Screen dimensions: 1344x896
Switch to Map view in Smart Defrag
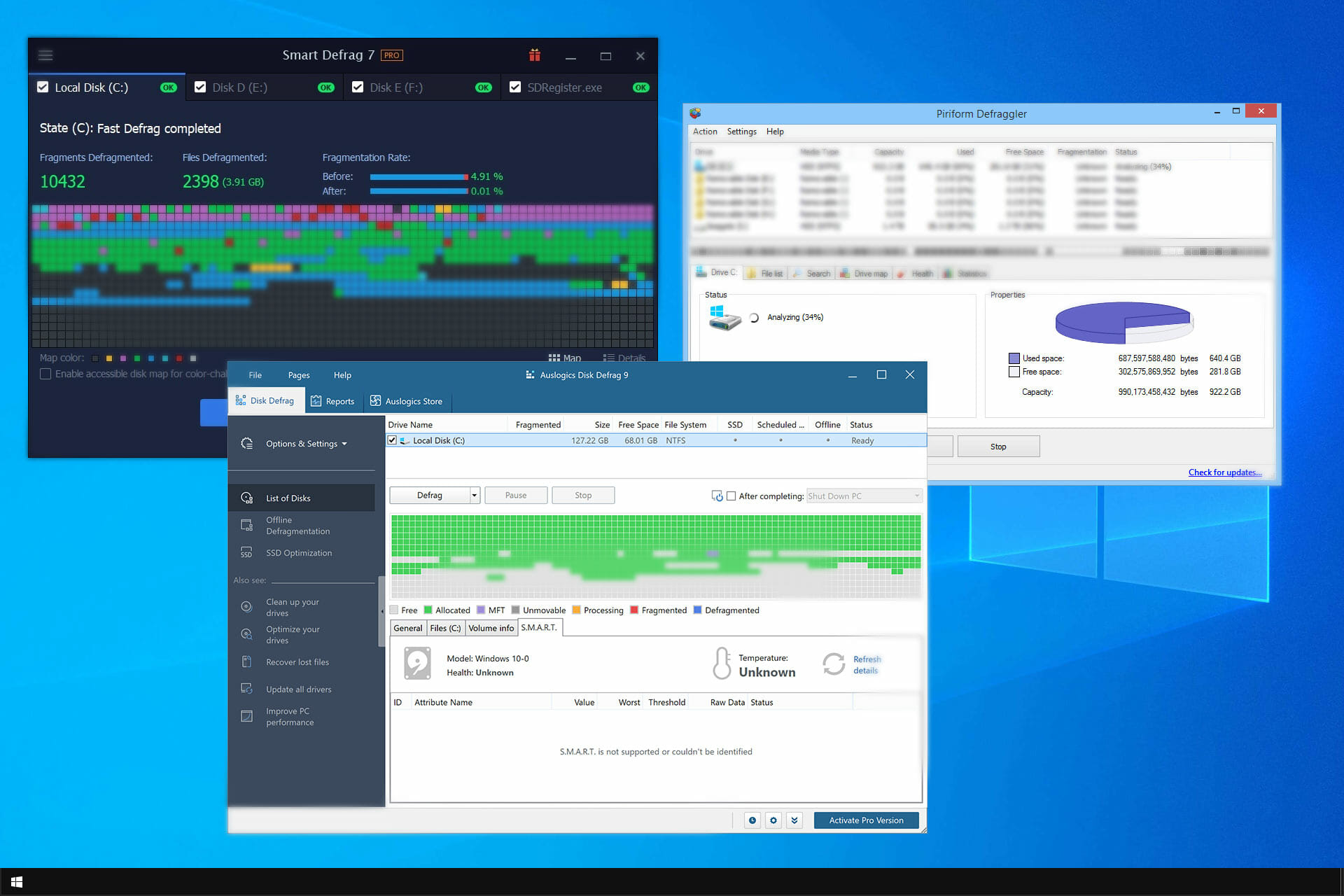click(x=565, y=358)
